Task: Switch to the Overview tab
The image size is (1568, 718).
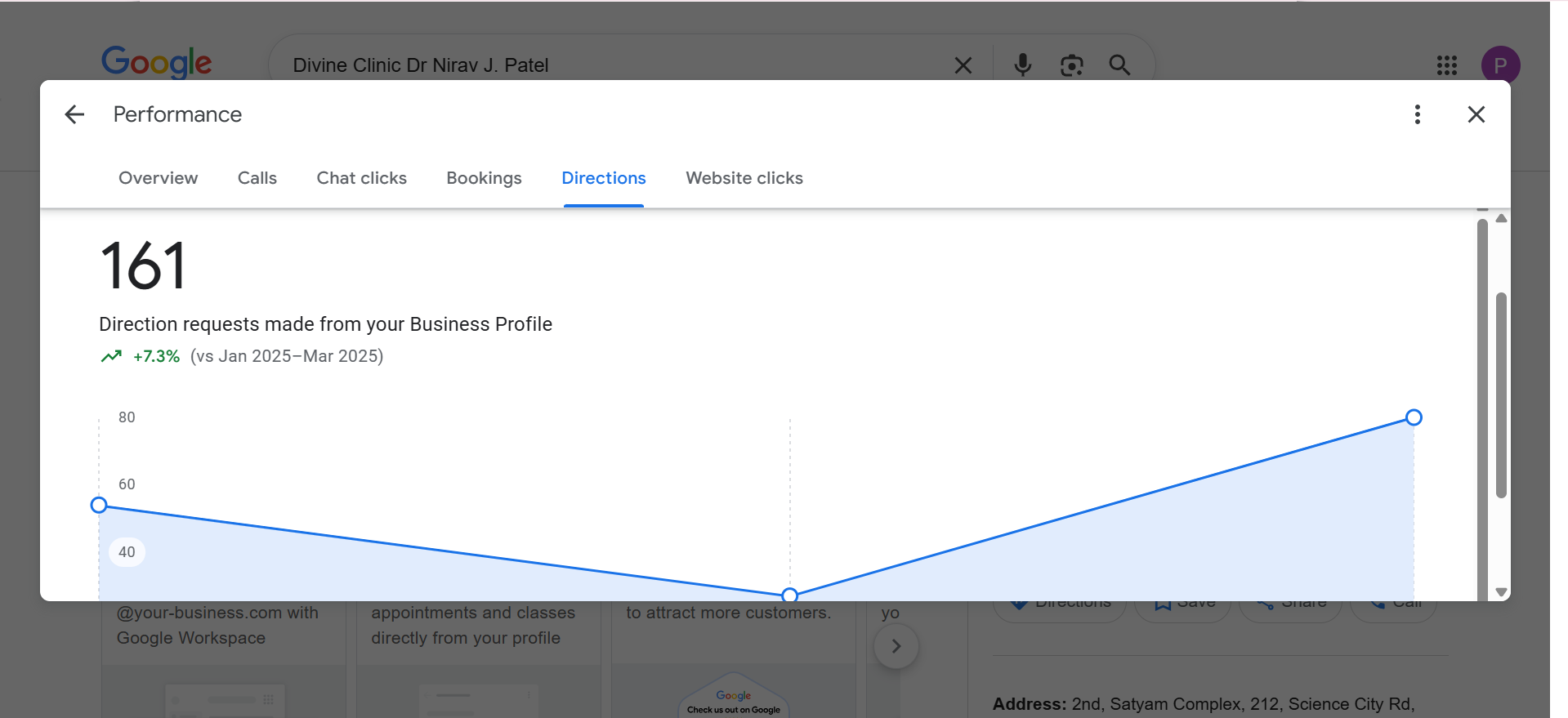Action: tap(159, 178)
